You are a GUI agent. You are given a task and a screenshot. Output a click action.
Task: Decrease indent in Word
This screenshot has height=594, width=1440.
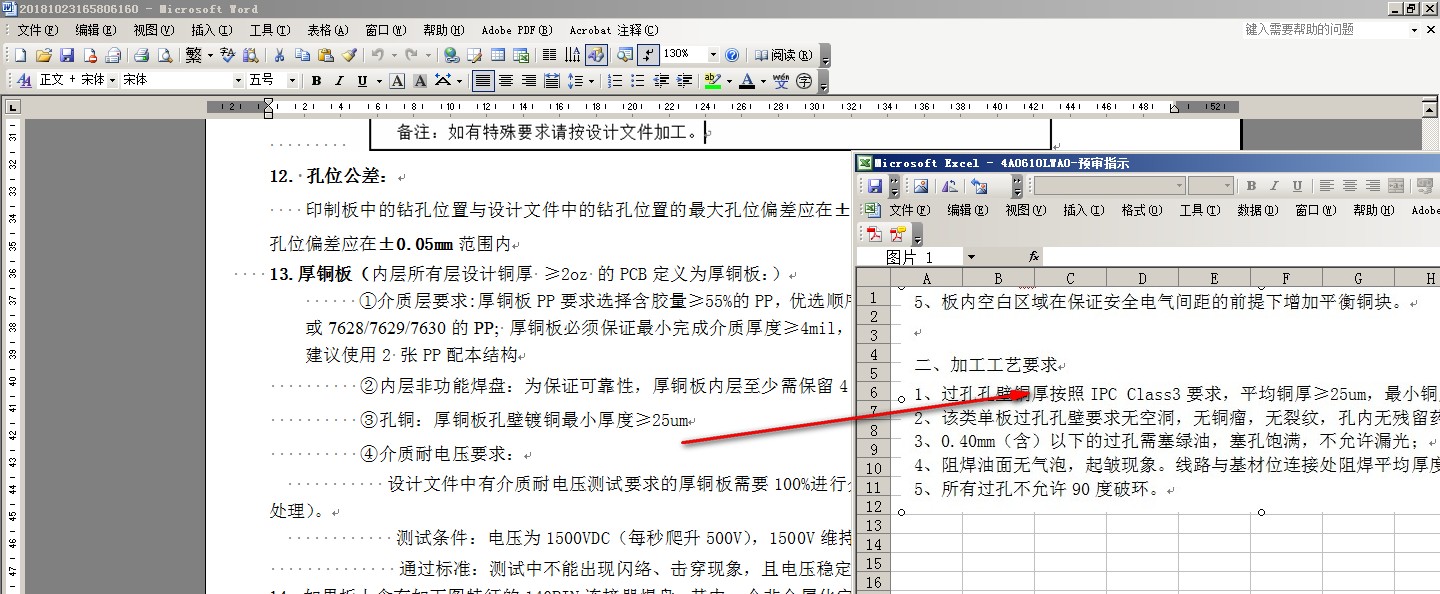(661, 80)
